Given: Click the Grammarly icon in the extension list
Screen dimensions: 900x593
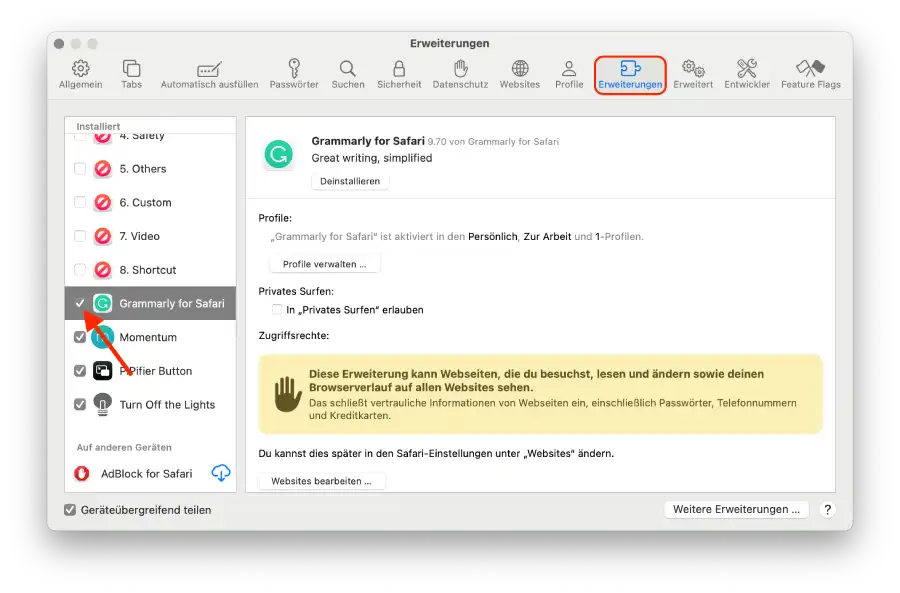Looking at the screenshot, I should coord(103,303).
